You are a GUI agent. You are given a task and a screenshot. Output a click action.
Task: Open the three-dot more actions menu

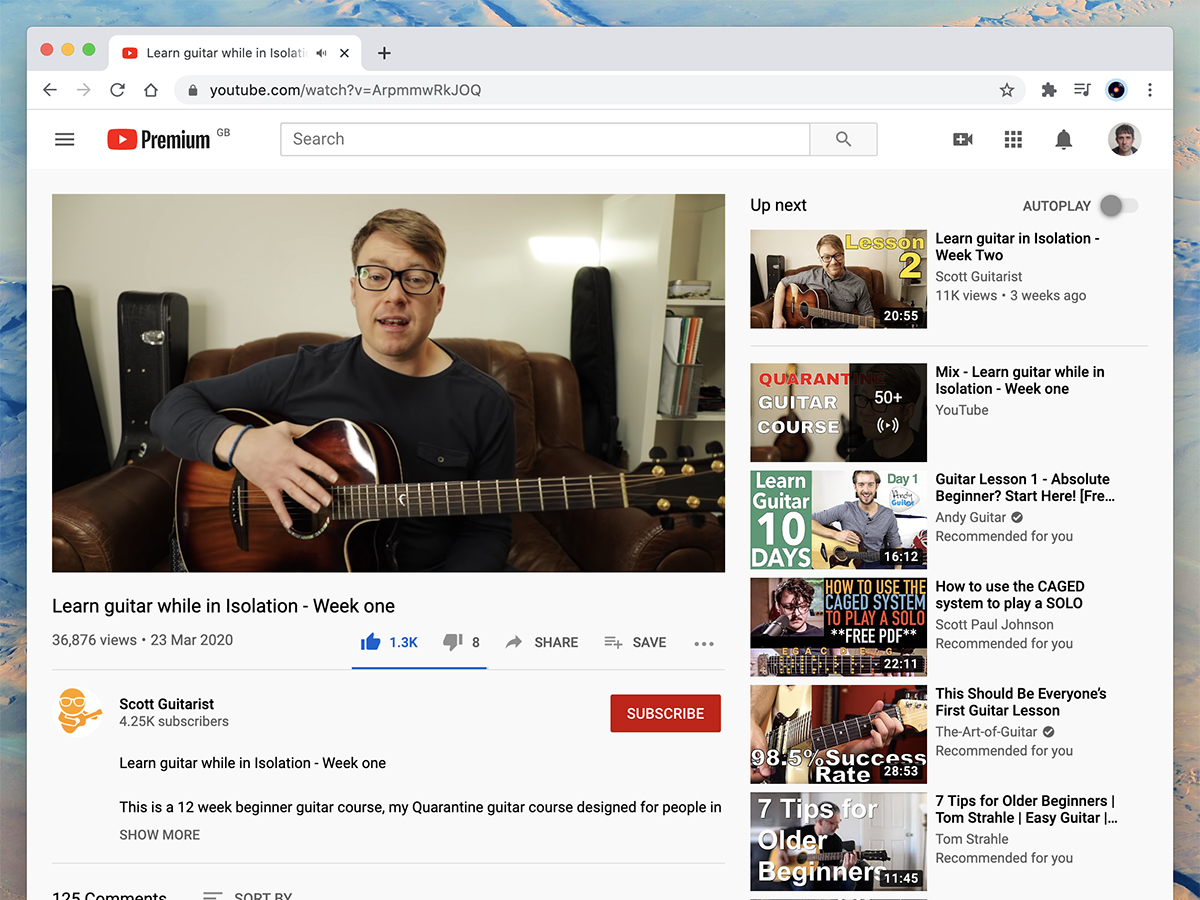pyautogui.click(x=704, y=643)
